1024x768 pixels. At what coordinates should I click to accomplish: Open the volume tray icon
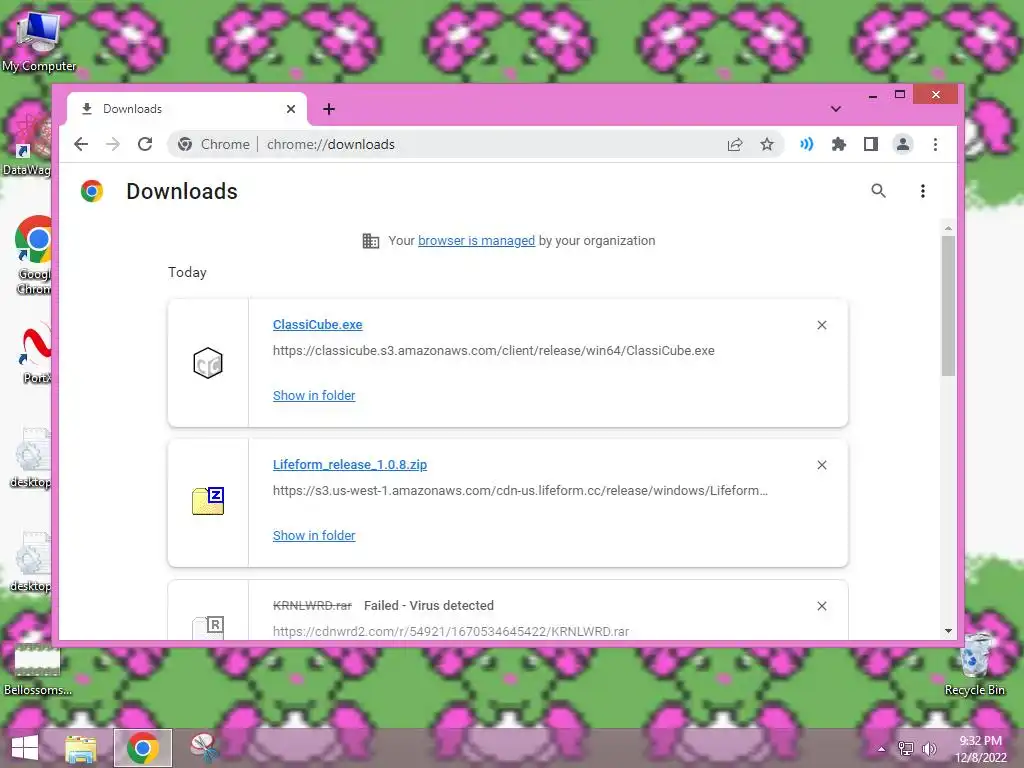point(929,749)
